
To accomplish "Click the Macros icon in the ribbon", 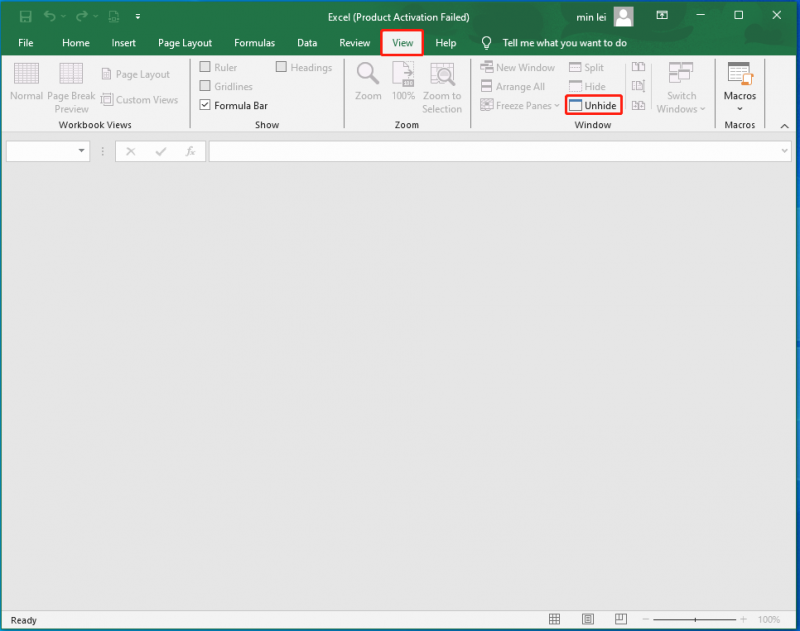I will tap(740, 74).
